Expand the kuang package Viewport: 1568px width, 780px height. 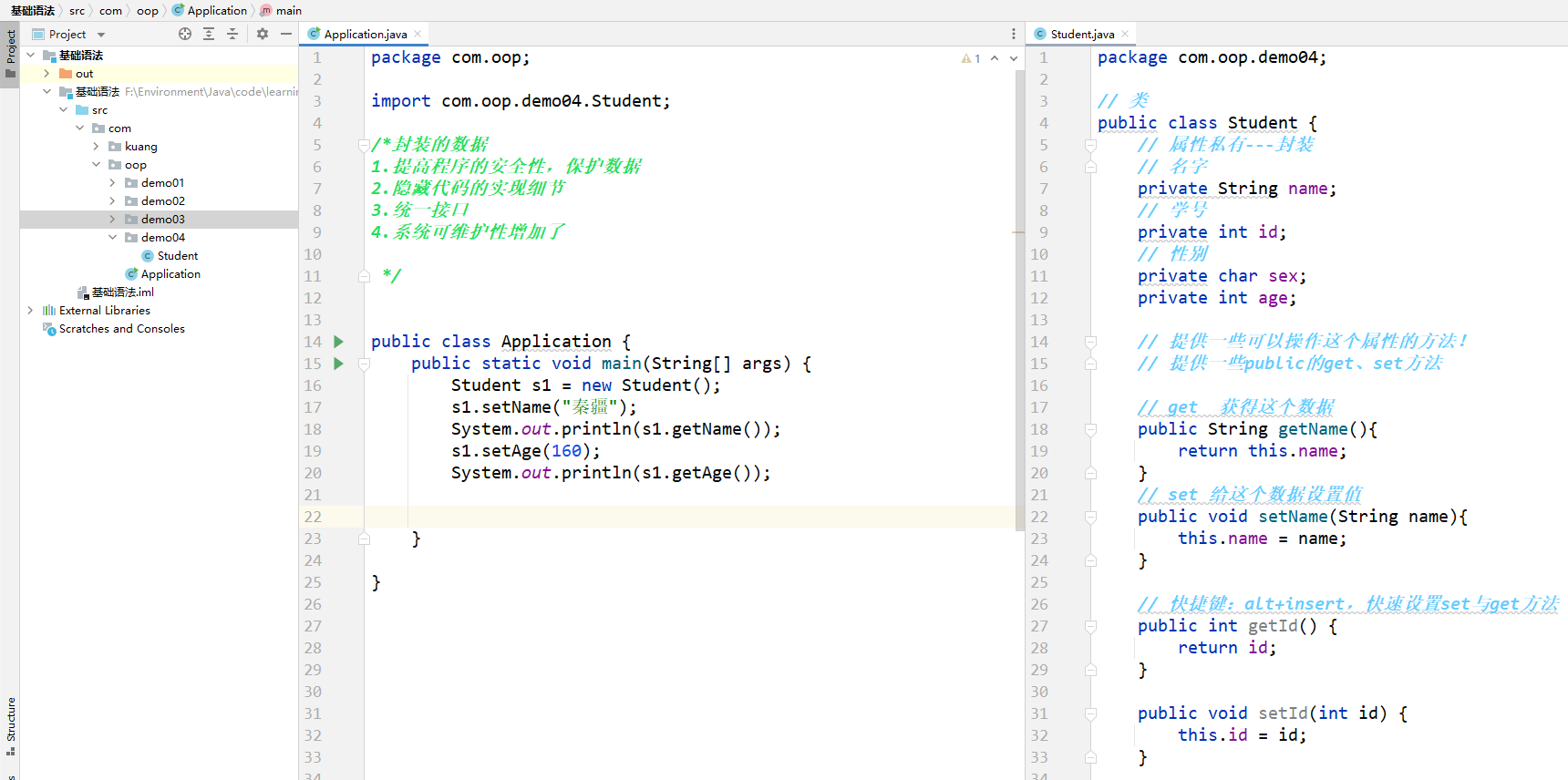pyautogui.click(x=97, y=147)
